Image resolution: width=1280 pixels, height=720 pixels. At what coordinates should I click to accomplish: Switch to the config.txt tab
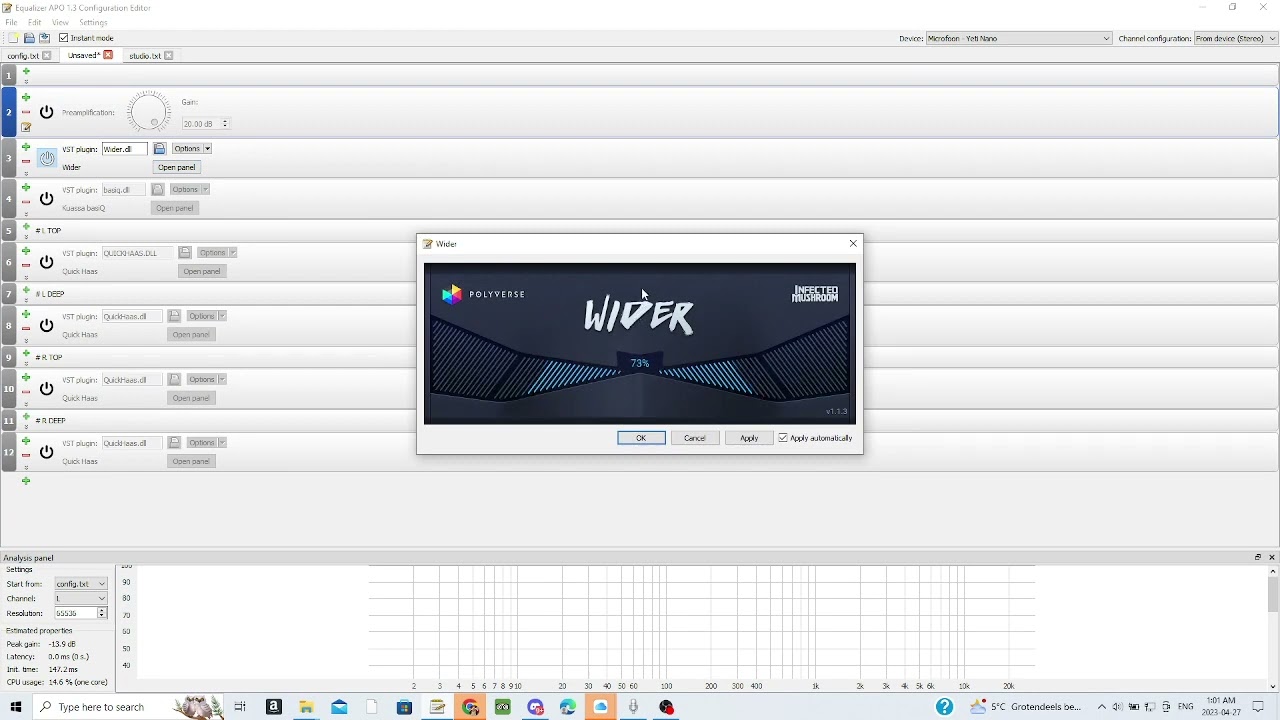pyautogui.click(x=23, y=56)
